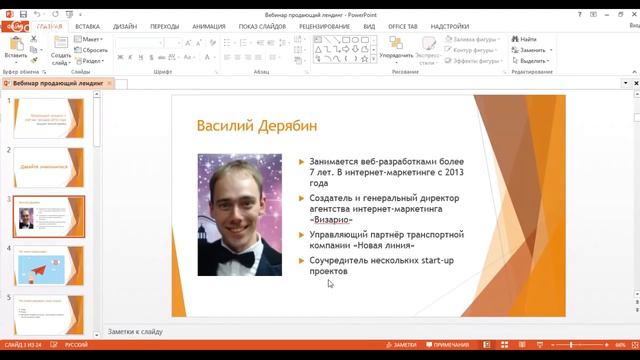
Task: Toggle underline (Ч) formatting
Action: (141, 57)
